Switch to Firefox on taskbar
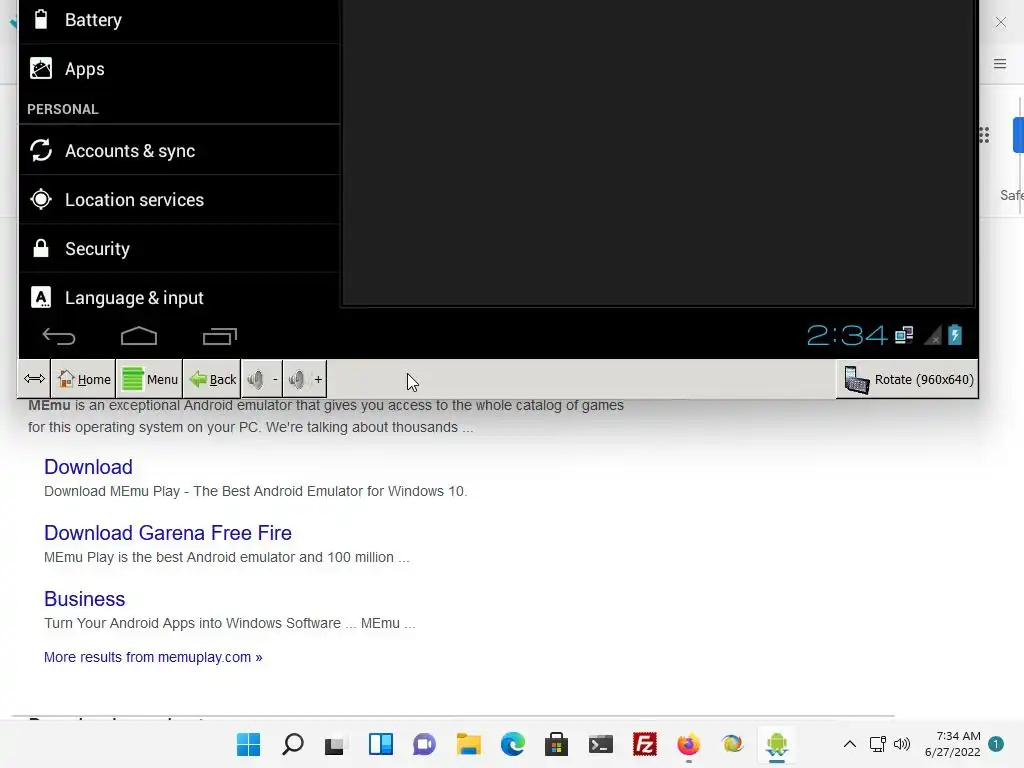The width and height of the screenshot is (1024, 768). click(688, 744)
